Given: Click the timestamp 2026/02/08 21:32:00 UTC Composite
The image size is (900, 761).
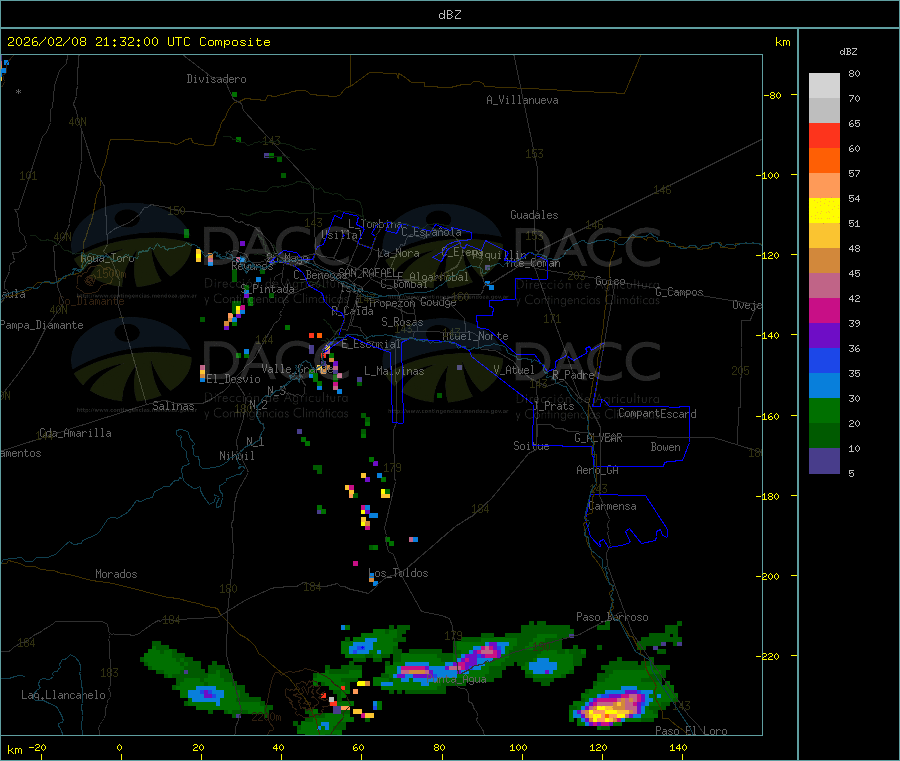Looking at the screenshot, I should click(138, 42).
